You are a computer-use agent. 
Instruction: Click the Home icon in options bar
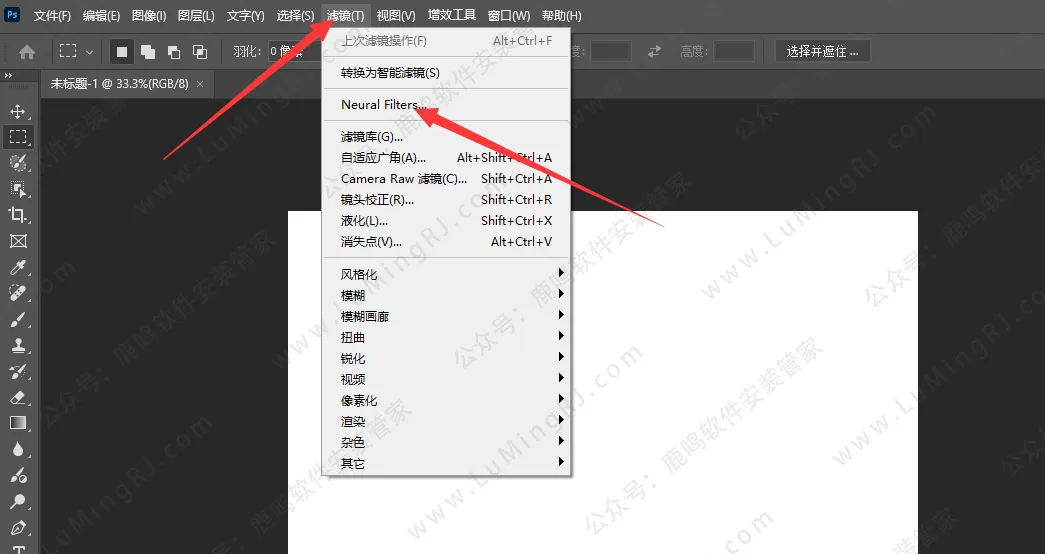point(27,51)
